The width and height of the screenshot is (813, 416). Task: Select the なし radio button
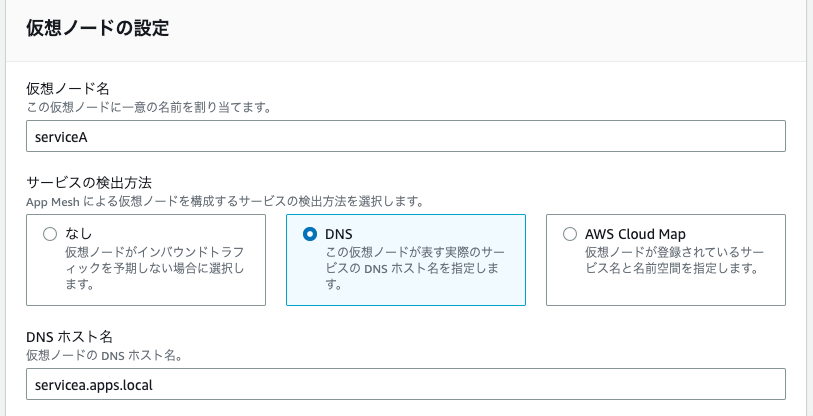(x=50, y=234)
